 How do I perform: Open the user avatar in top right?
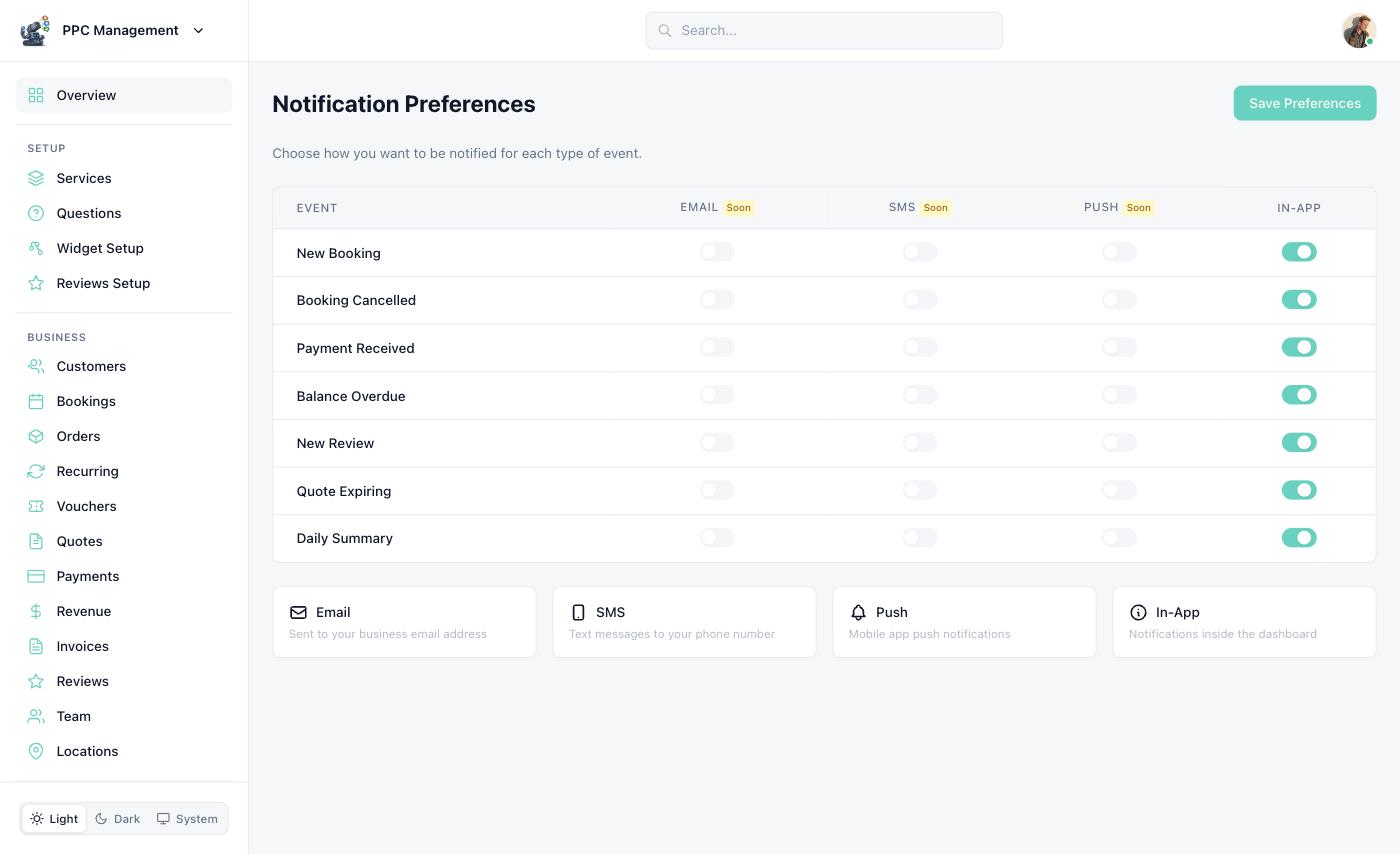point(1359,31)
